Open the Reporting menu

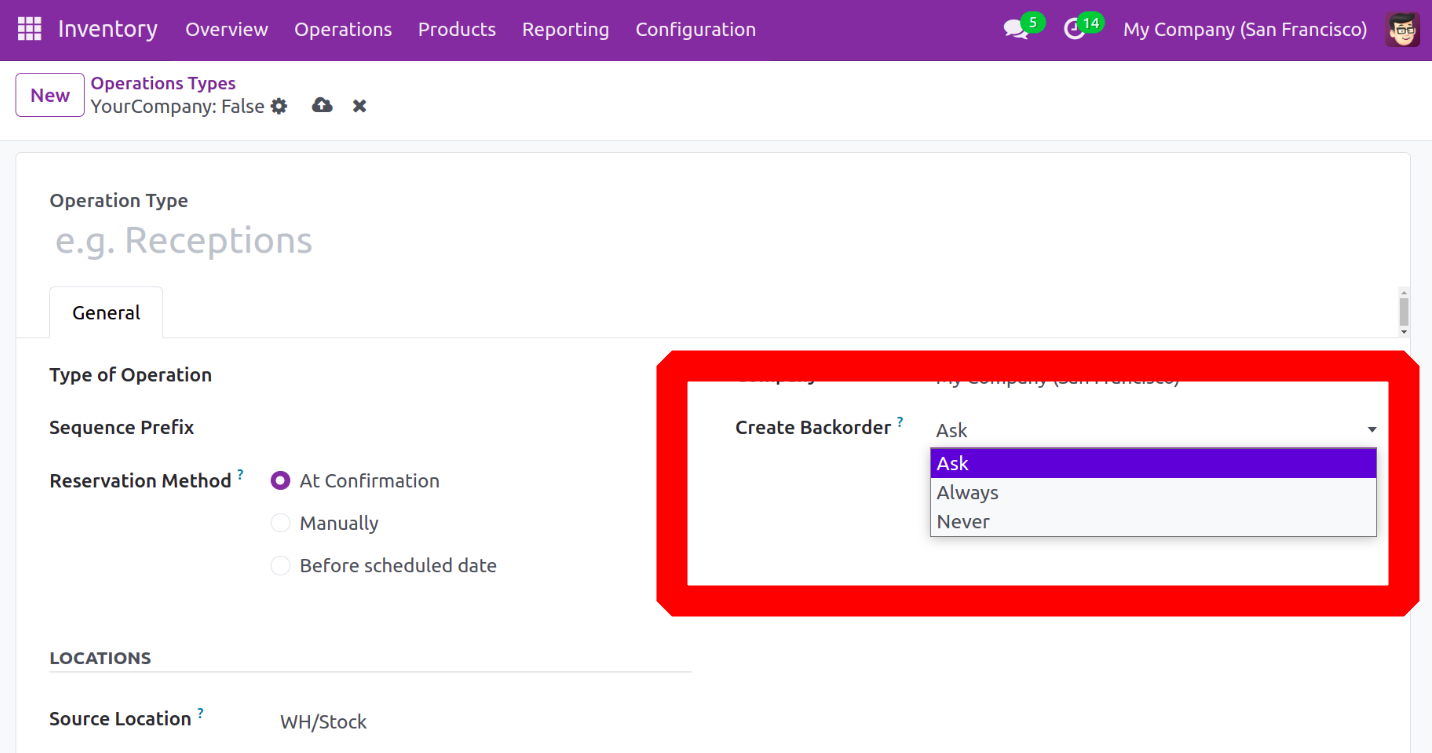[565, 30]
